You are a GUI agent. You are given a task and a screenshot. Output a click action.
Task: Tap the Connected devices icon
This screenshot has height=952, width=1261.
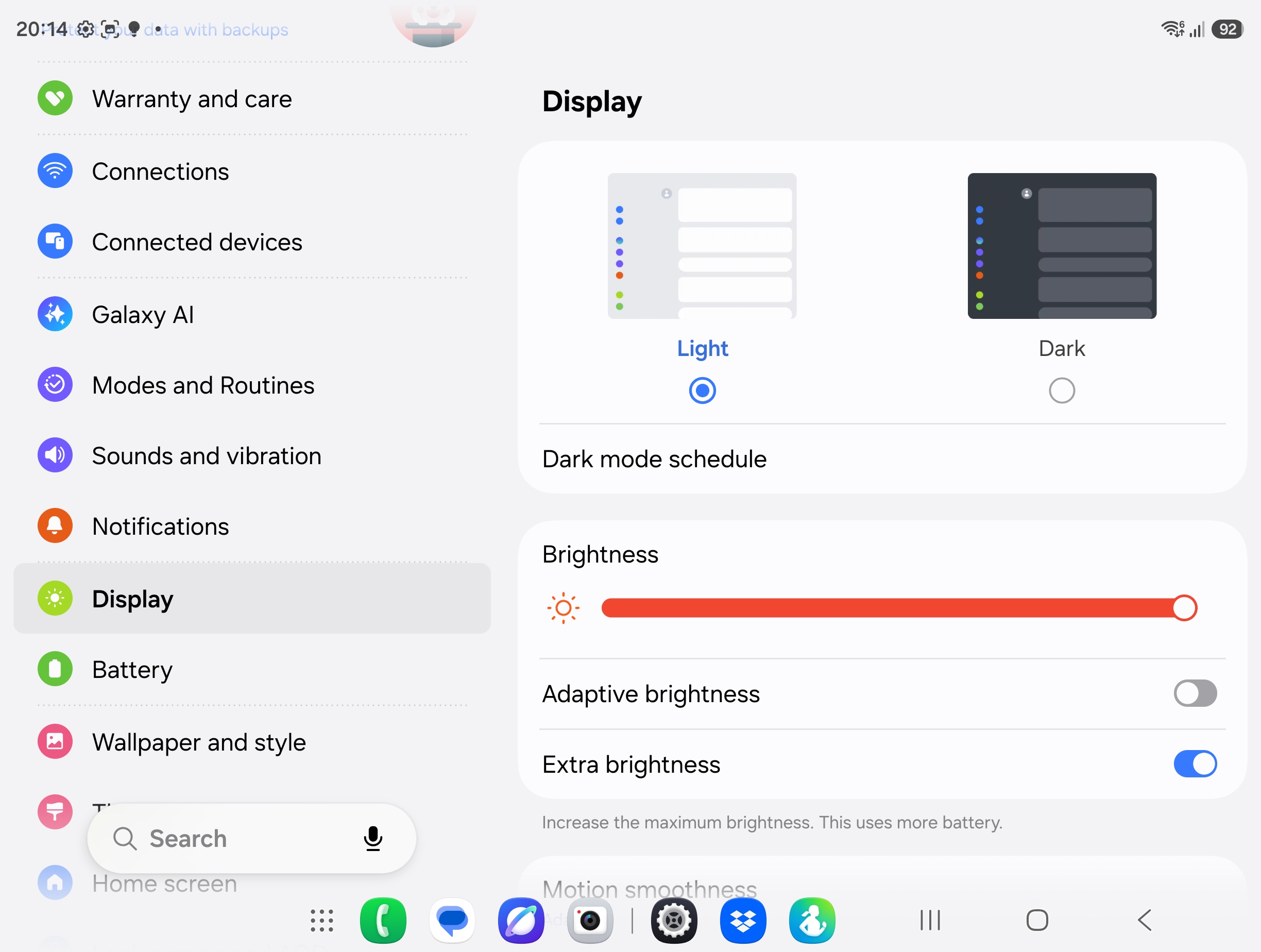55,241
